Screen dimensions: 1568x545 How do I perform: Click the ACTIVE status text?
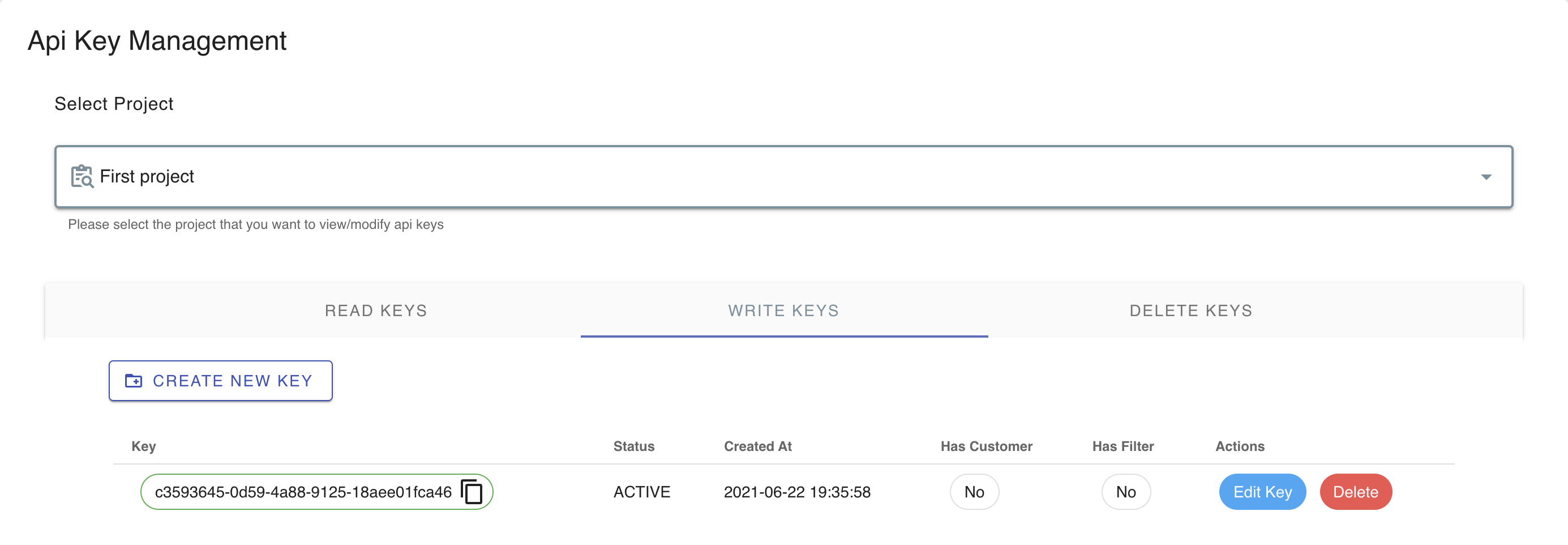pyautogui.click(x=641, y=491)
